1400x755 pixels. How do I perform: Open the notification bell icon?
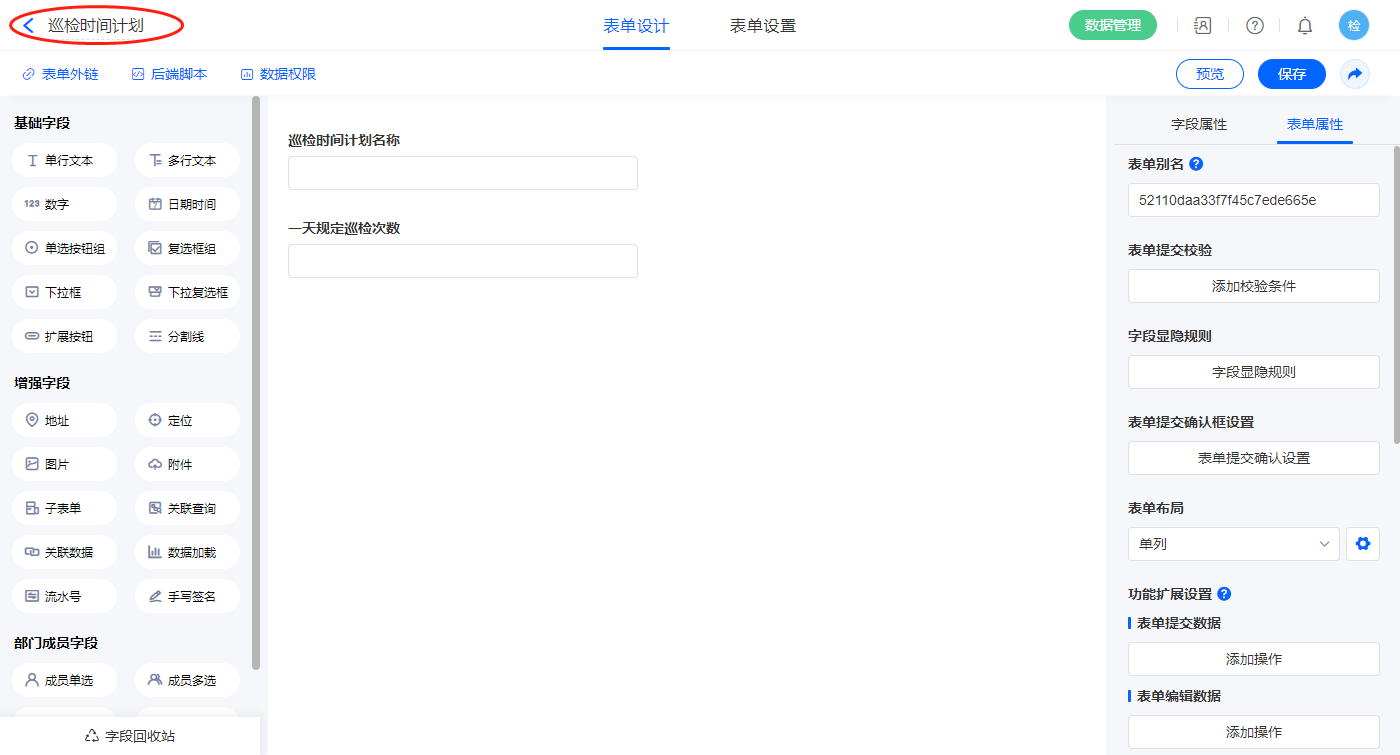[1304, 26]
